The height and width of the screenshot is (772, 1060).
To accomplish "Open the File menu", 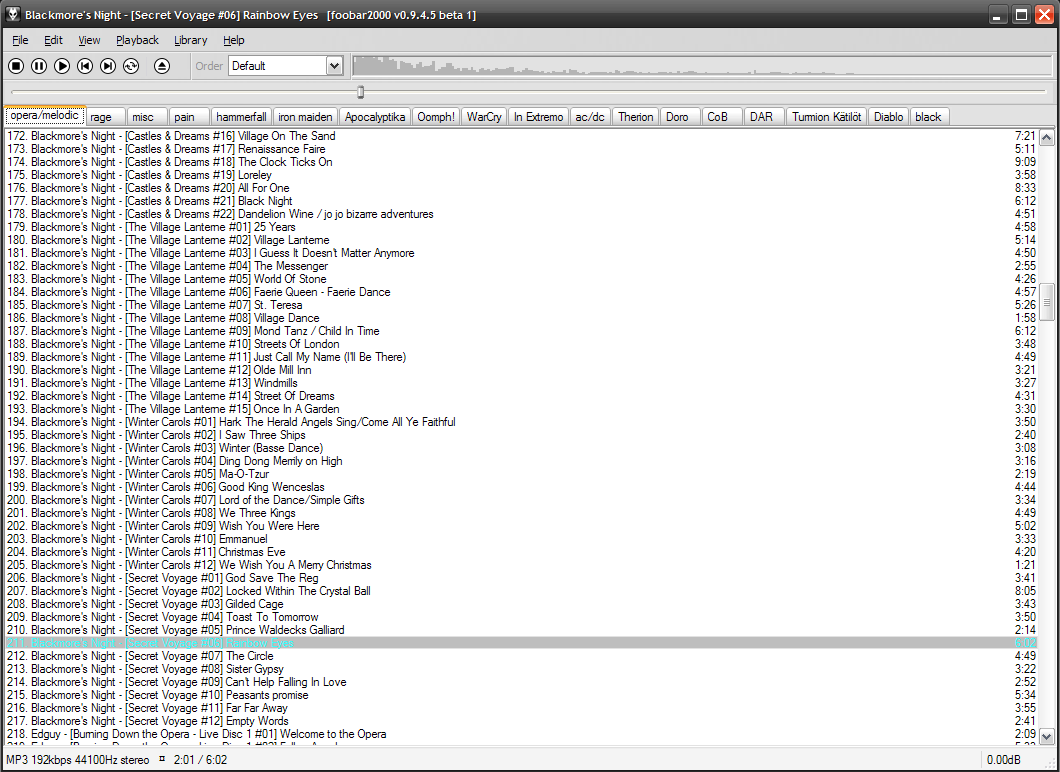I will point(20,40).
